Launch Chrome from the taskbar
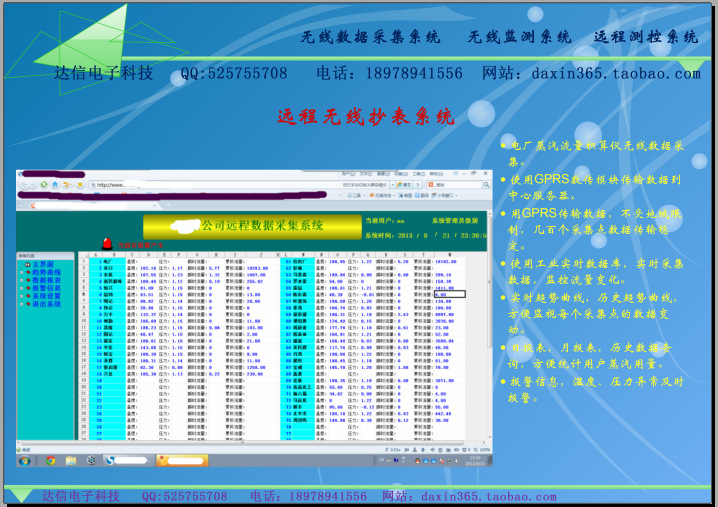The width and height of the screenshot is (718, 507). tap(50, 460)
